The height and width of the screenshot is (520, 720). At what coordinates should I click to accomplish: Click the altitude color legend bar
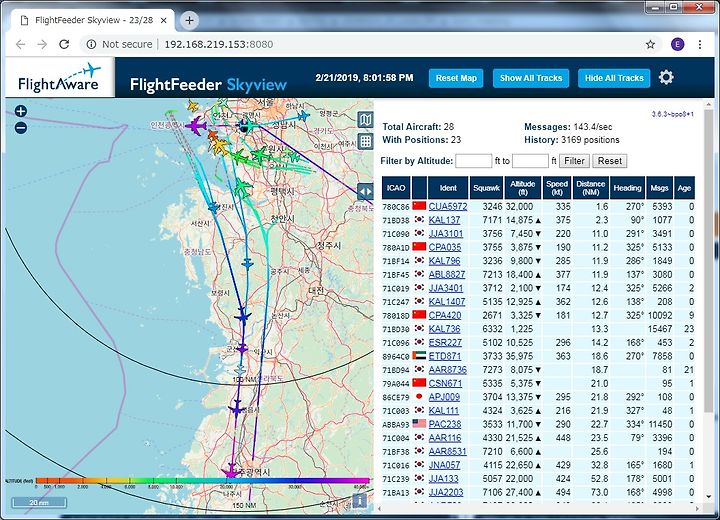click(x=202, y=480)
